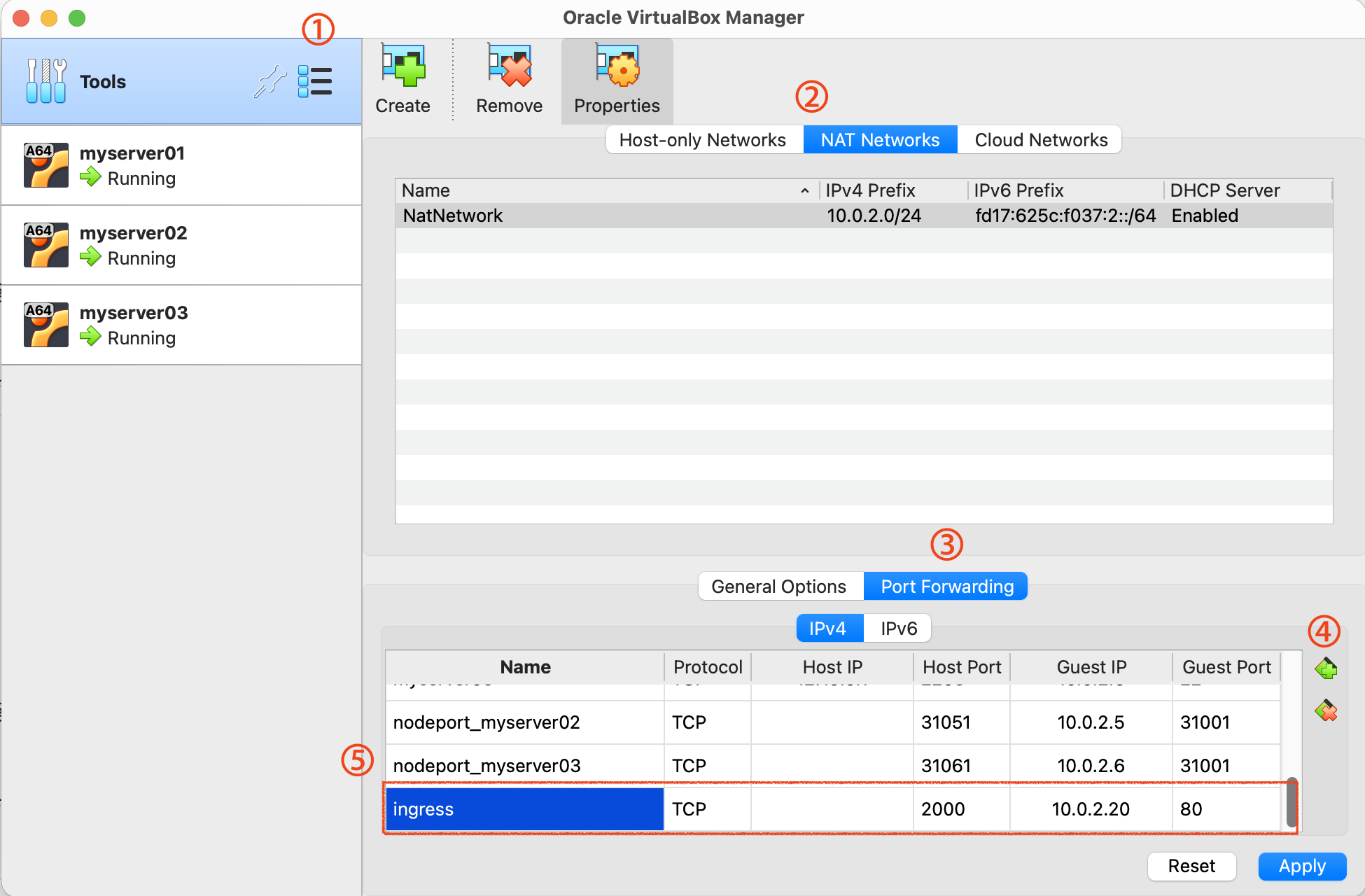This screenshot has height=896, width=1365.
Task: Remove the selected port forwarding rule
Action: [1325, 711]
